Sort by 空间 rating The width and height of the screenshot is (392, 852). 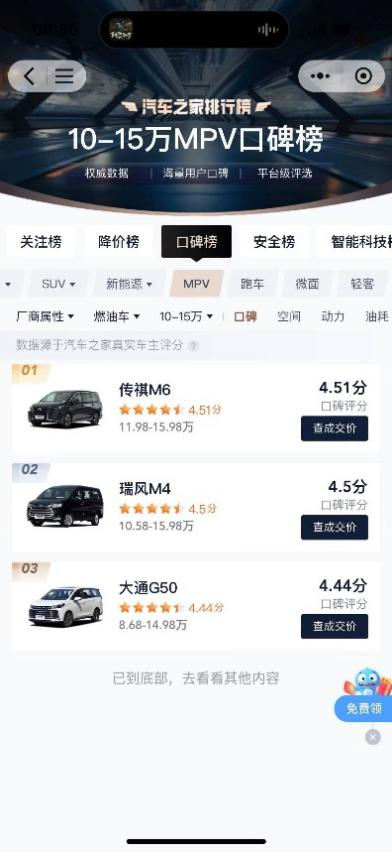[289, 317]
